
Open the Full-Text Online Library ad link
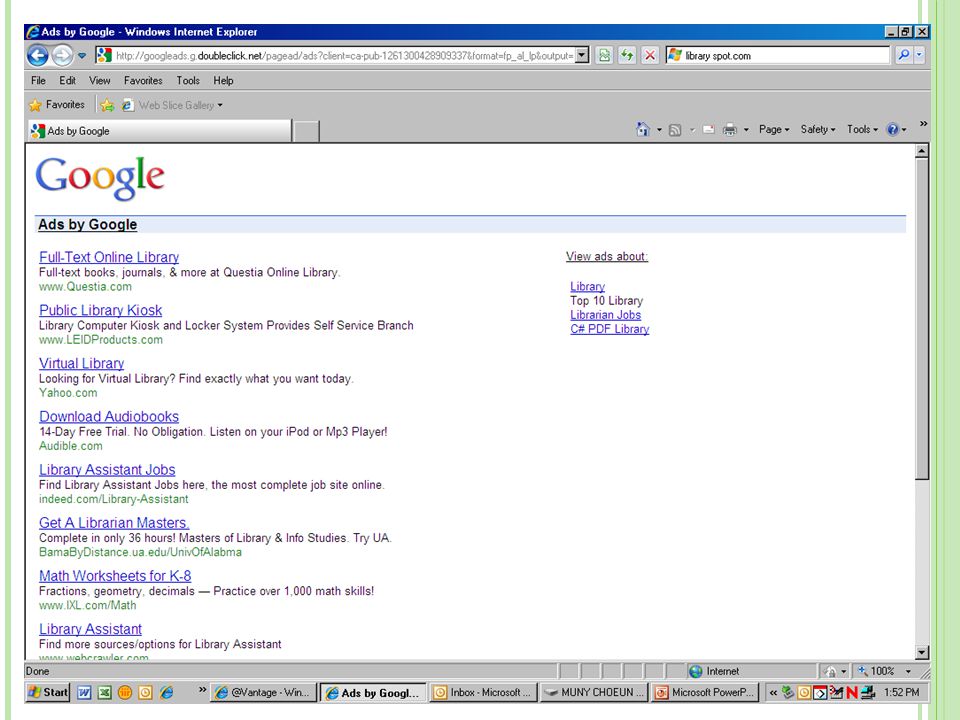109,257
